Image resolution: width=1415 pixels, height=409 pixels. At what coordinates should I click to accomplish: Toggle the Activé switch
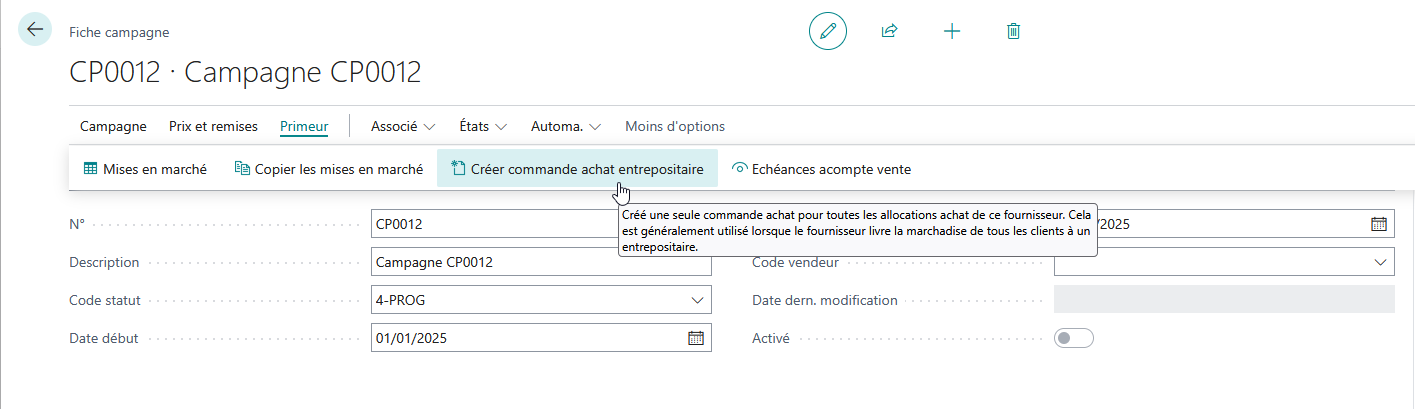click(1074, 338)
